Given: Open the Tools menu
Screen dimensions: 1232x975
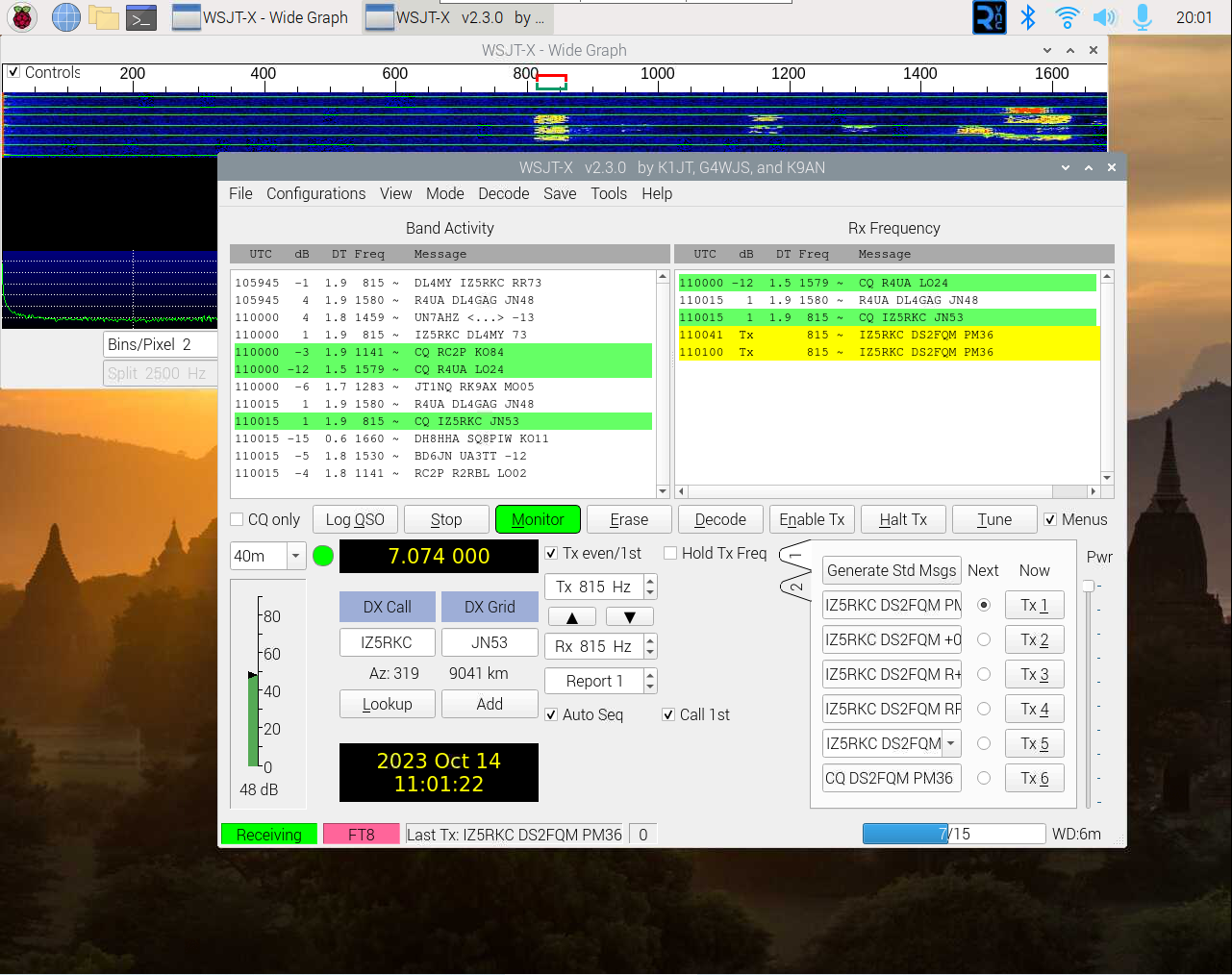Looking at the screenshot, I should pos(609,193).
